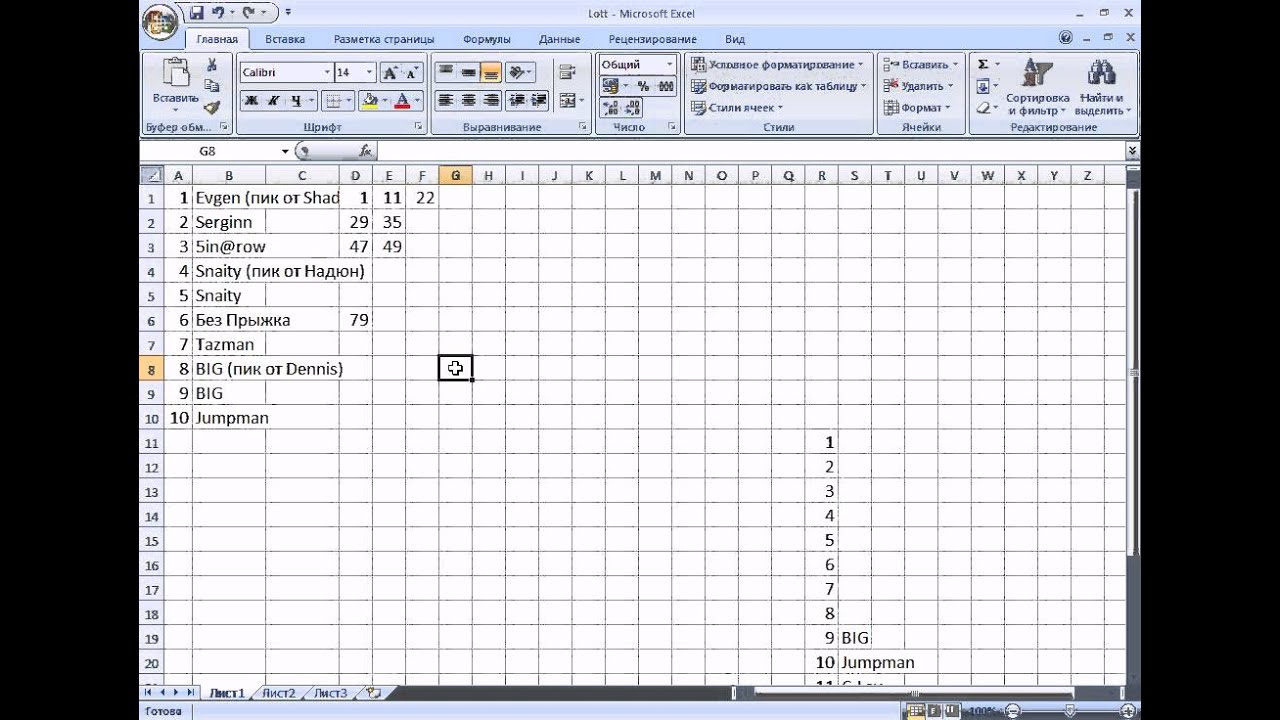This screenshot has height=720, width=1280.
Task: Apply yellow fill color bucket
Action: point(368,101)
